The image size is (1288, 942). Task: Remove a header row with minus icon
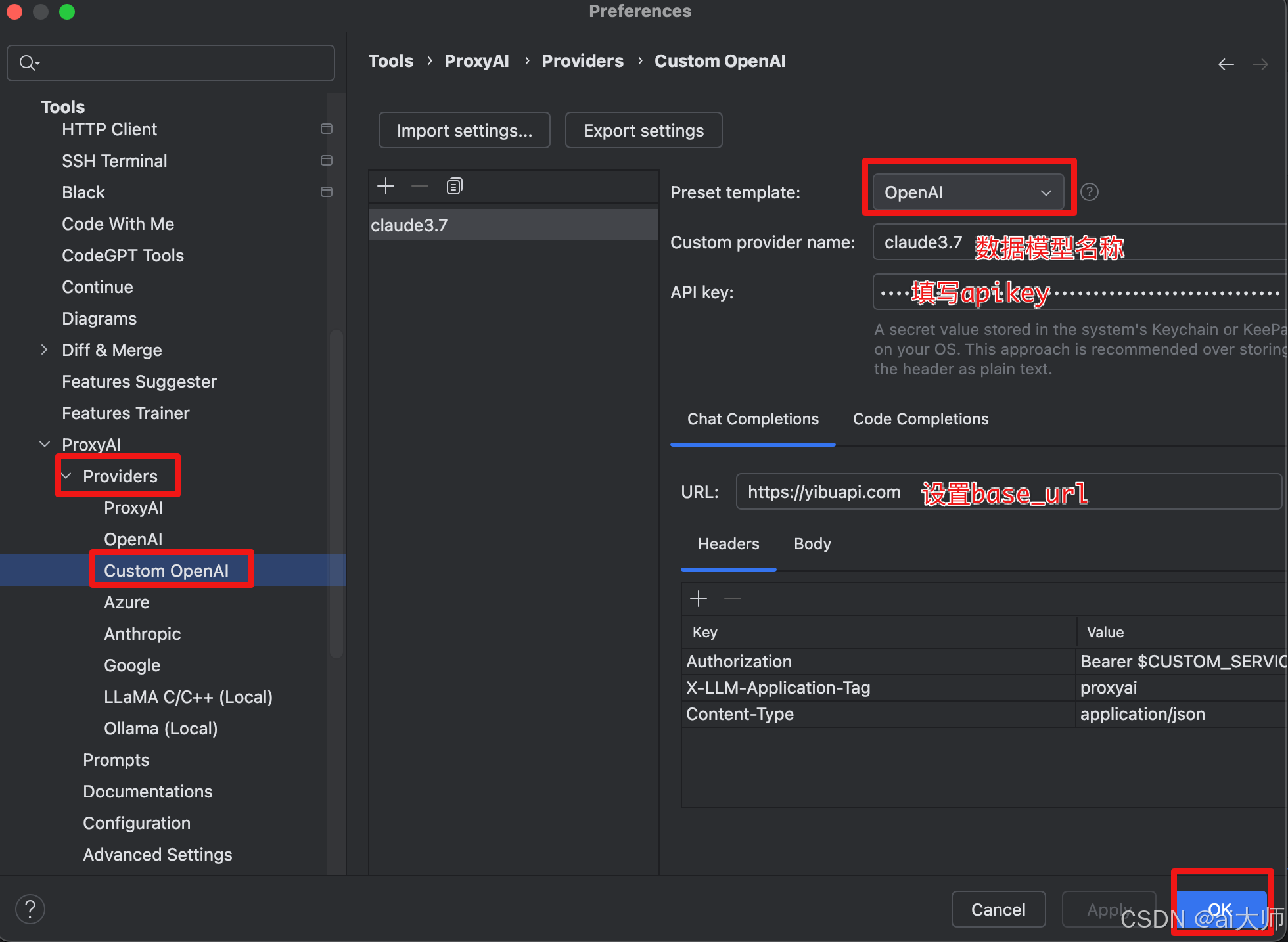pos(732,598)
